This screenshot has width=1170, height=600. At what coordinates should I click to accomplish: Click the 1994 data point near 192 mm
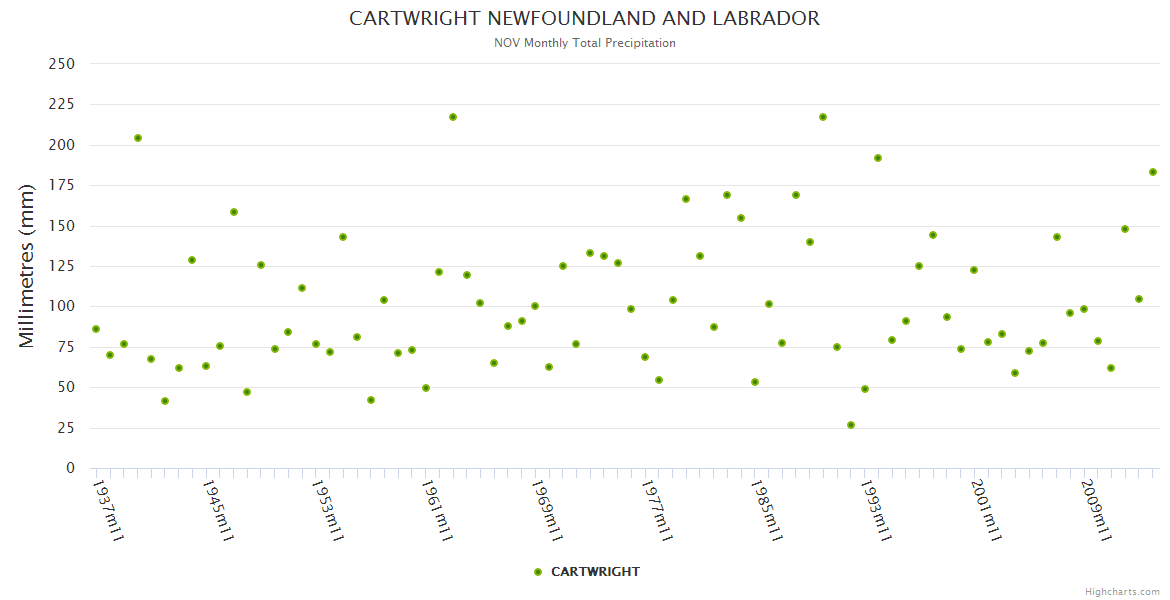(878, 158)
